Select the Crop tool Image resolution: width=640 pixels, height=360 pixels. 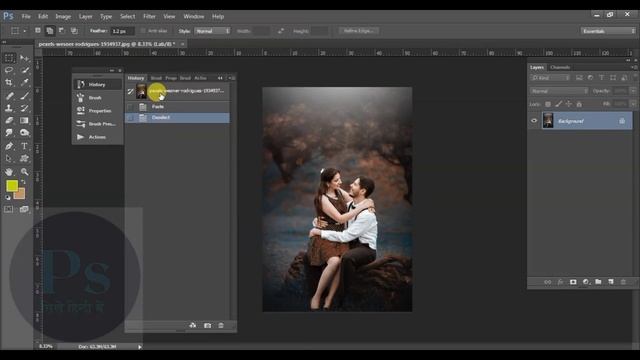[9, 82]
